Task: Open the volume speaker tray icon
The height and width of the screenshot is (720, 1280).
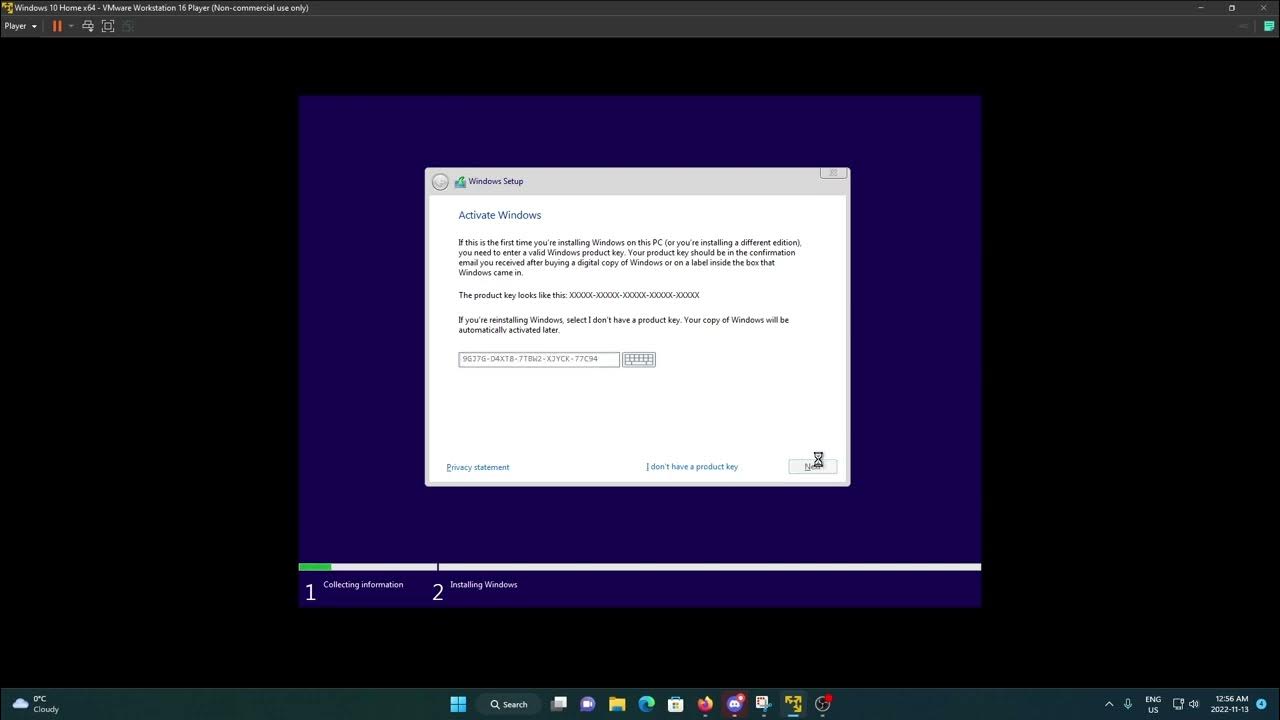Action: tap(1193, 704)
